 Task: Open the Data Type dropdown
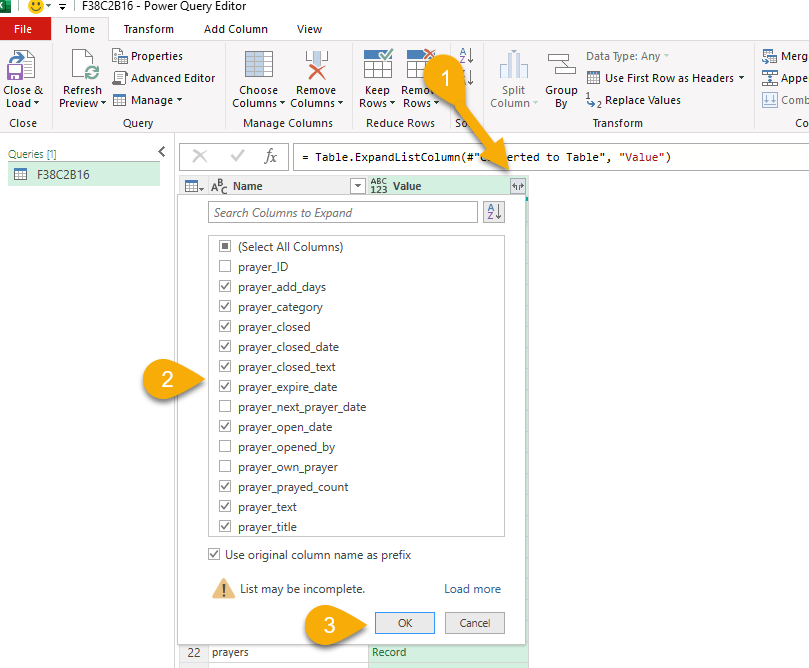667,56
